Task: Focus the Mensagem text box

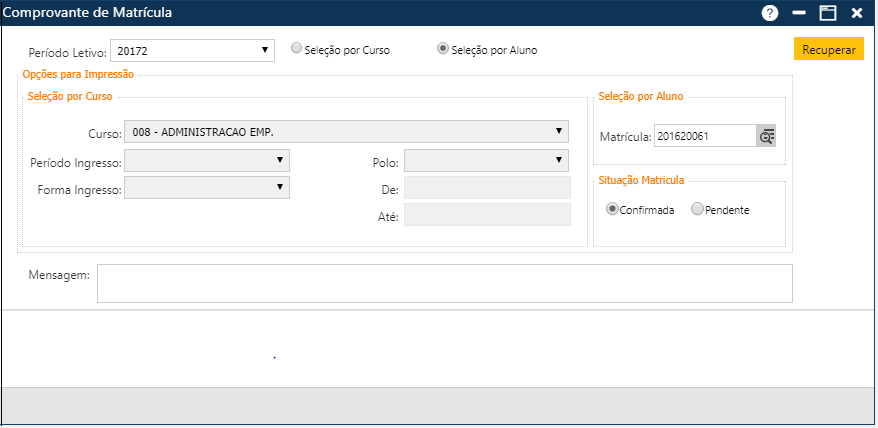Action: click(445, 283)
